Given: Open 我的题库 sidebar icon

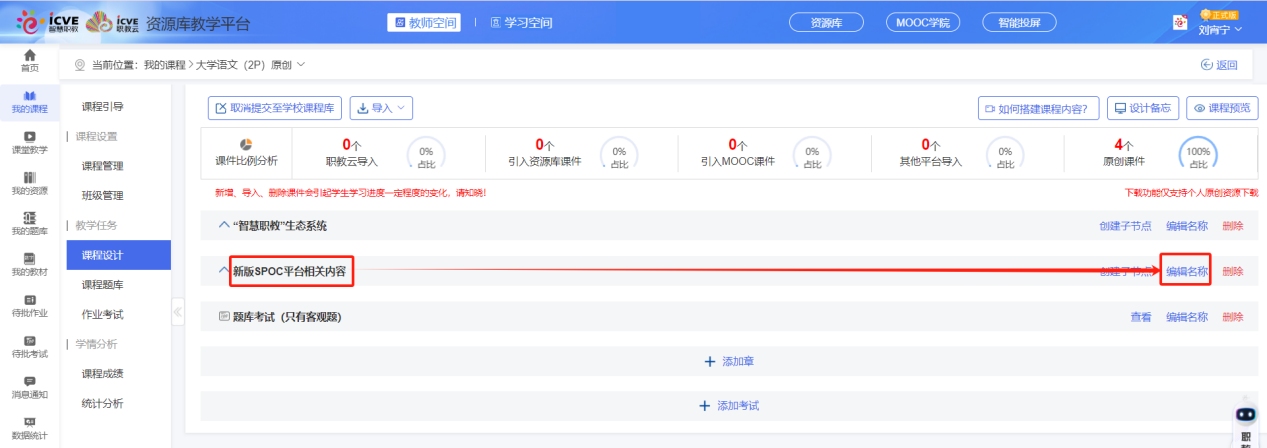Looking at the screenshot, I should point(30,218).
